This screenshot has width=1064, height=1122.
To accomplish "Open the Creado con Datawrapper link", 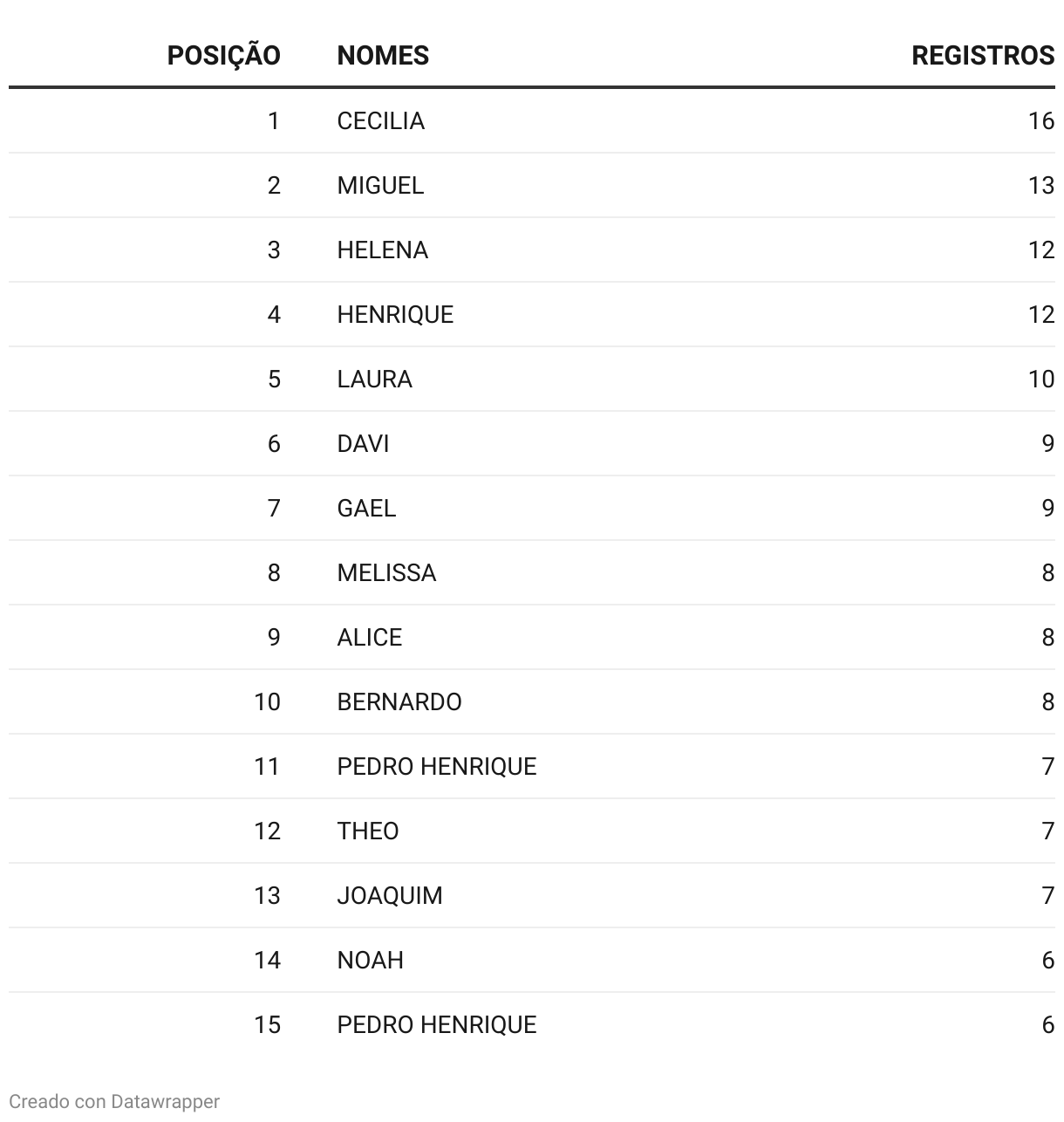I will point(114,1101).
